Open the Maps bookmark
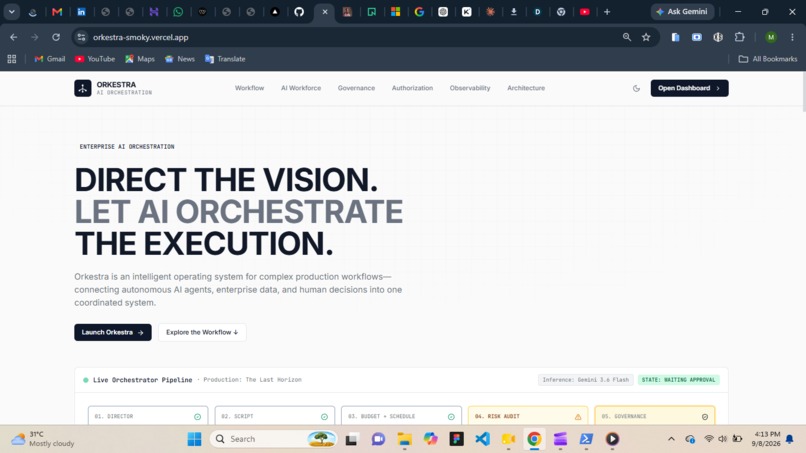This screenshot has width=806, height=453. 140,59
